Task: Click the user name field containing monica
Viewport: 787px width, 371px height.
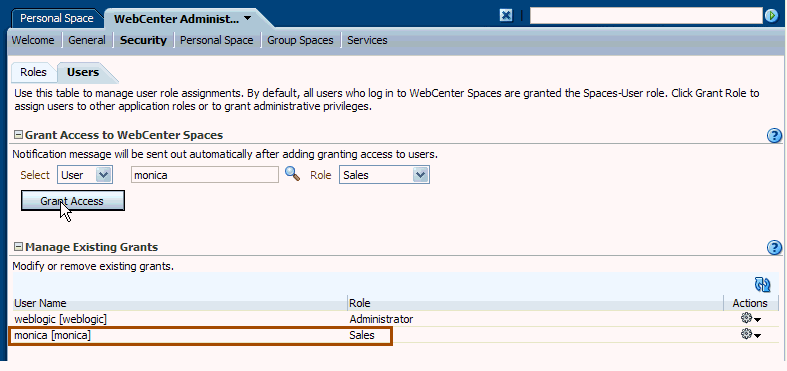Action: click(205, 175)
